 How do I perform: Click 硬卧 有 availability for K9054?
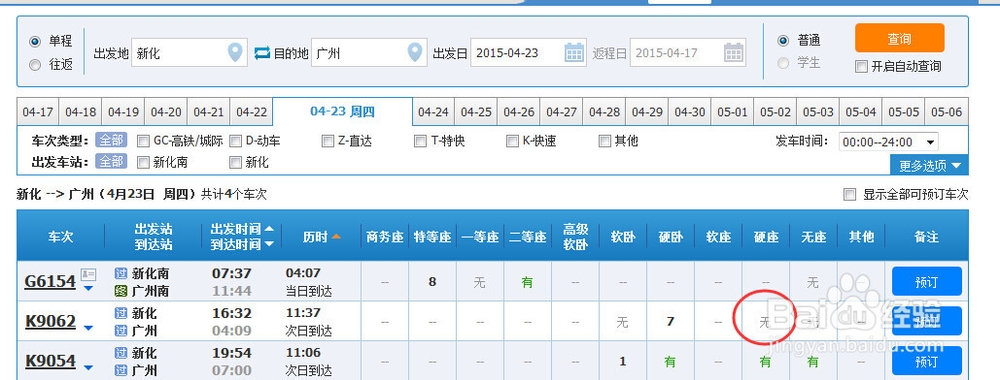tap(670, 362)
